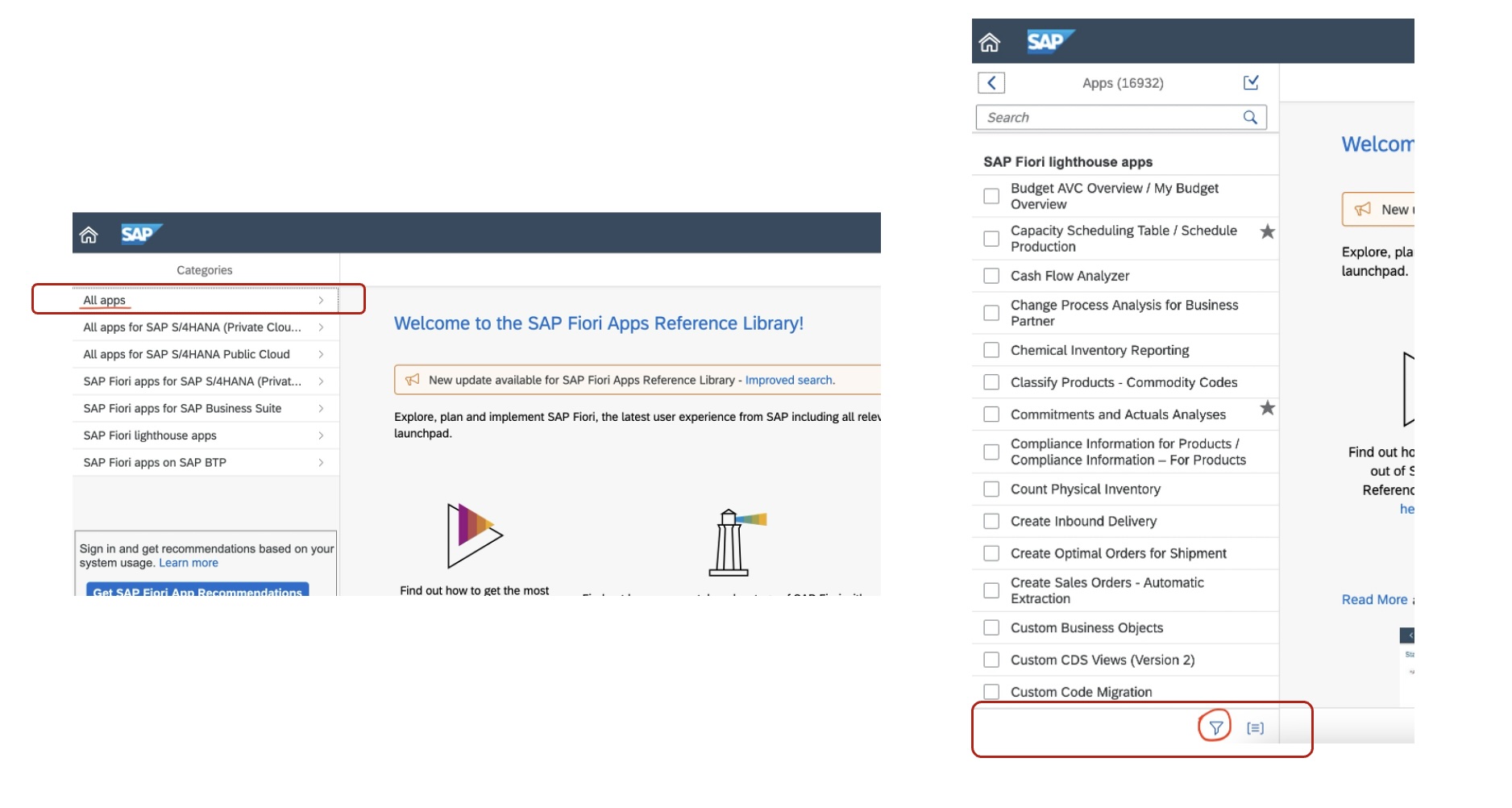Select Cash Flow Analyzer checkbox
Viewport: 1512px width, 808px height.
991,276
